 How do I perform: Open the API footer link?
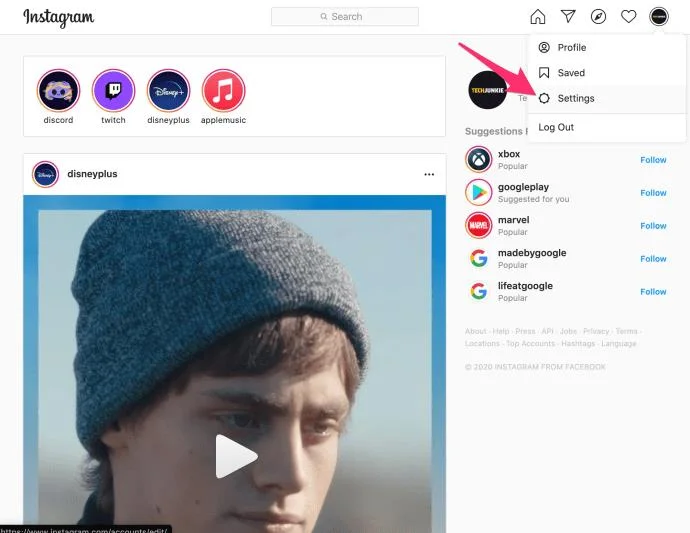pos(547,331)
